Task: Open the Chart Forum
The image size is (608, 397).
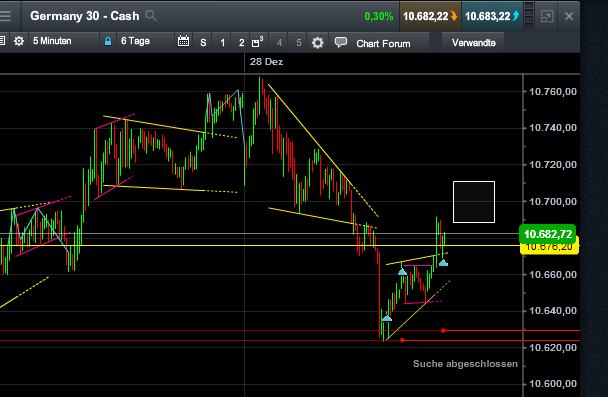Action: pyautogui.click(x=383, y=43)
